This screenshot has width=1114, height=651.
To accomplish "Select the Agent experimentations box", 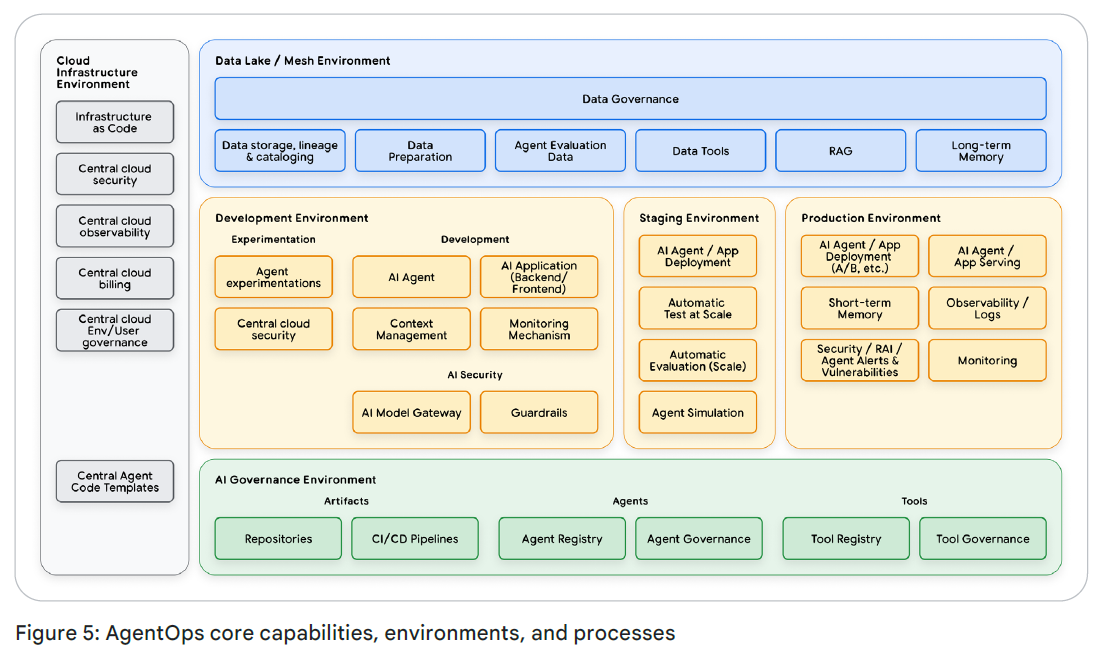I will coord(273,277).
